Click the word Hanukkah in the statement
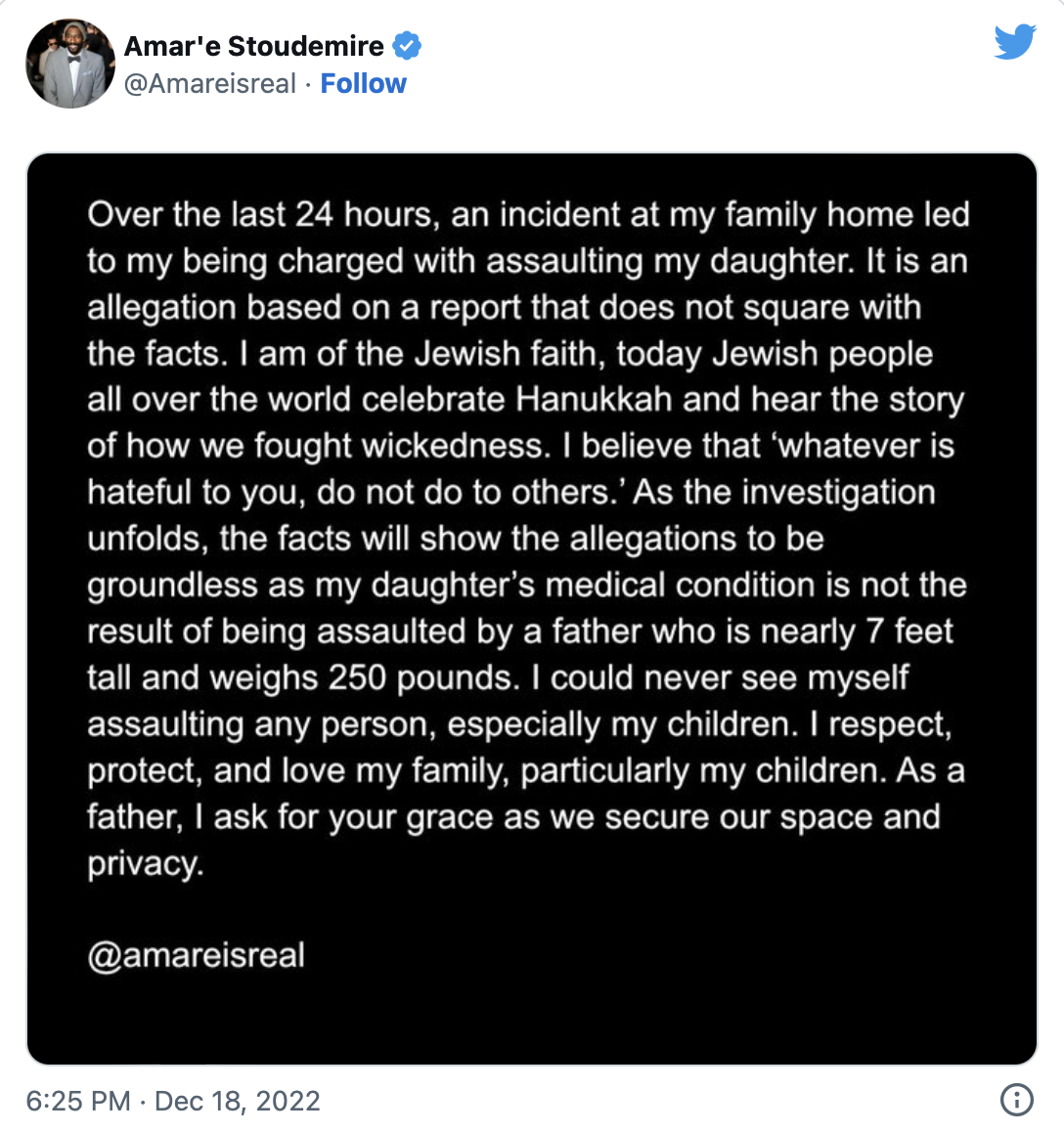The height and width of the screenshot is (1132, 1064). pyautogui.click(x=594, y=399)
